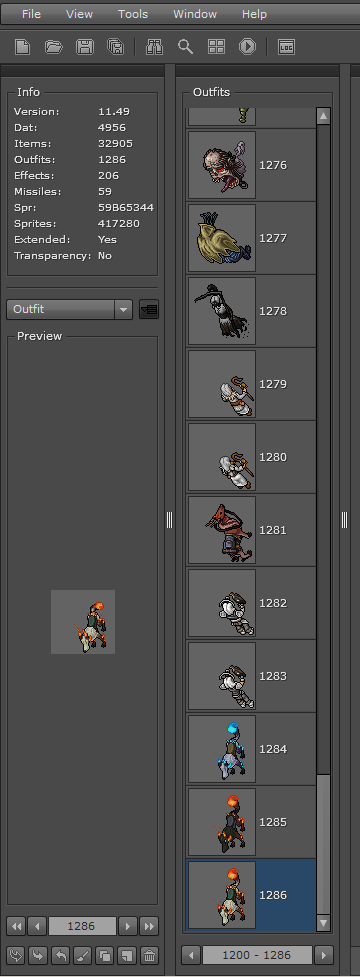Open the Slicer grid icon

[216, 47]
